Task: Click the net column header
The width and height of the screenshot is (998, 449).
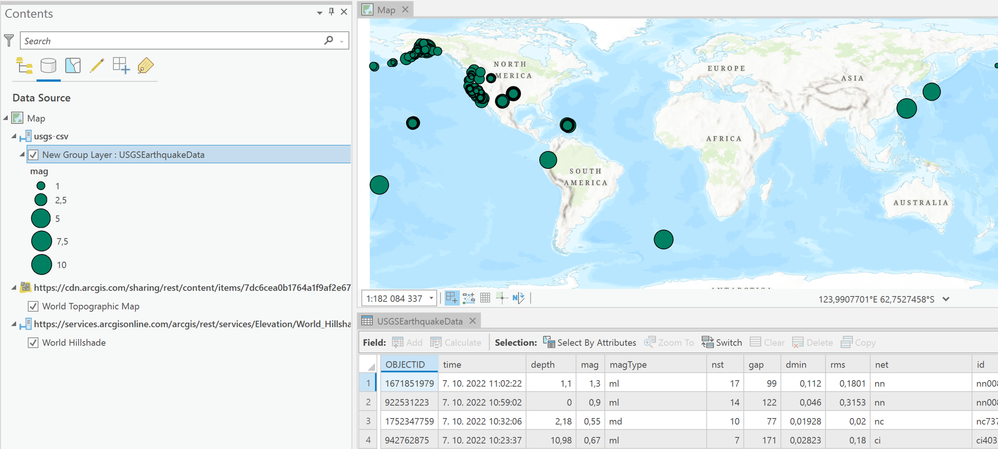Action: click(920, 365)
